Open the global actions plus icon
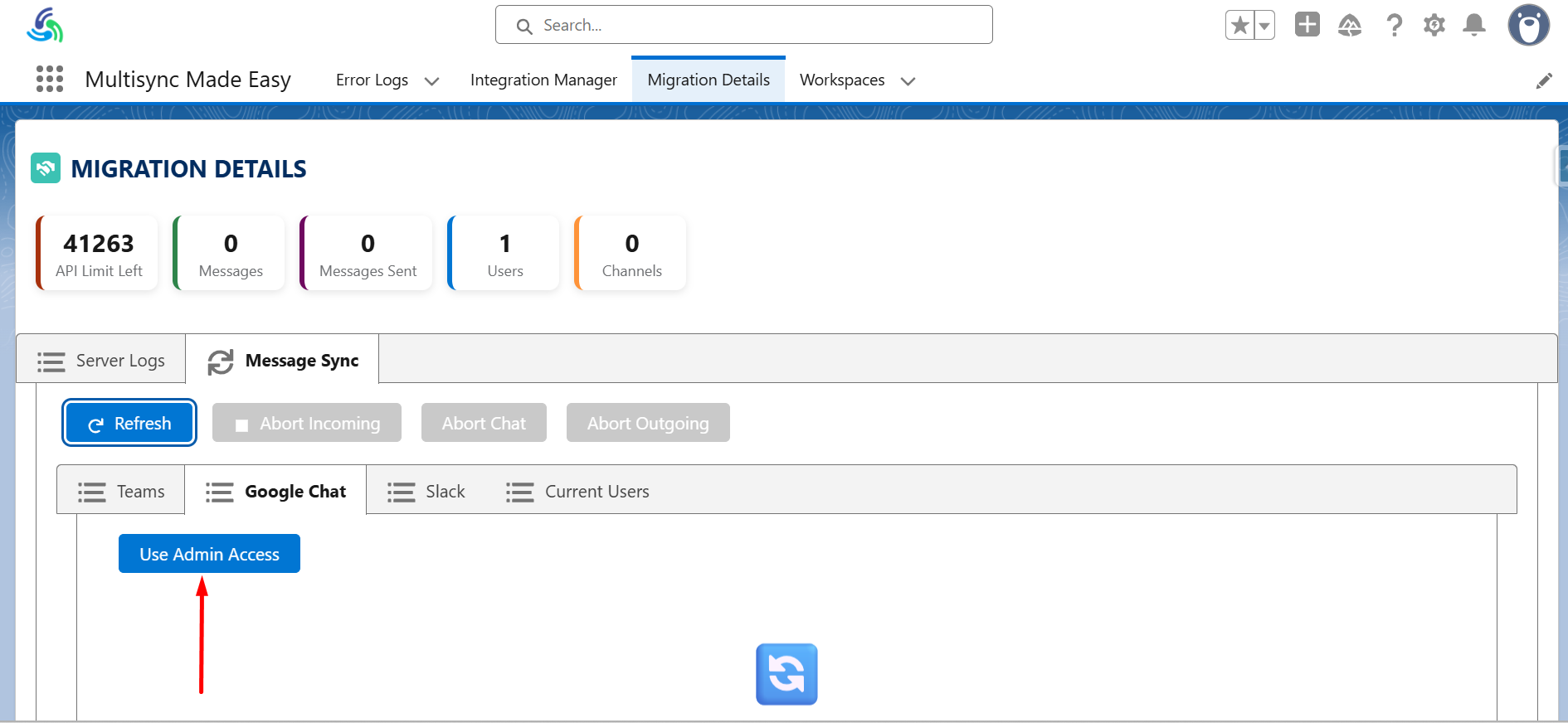1568x723 pixels. pos(1307,25)
